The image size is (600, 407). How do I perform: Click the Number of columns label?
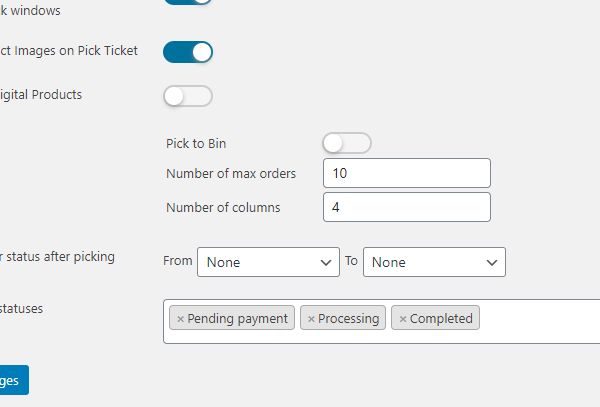point(223,207)
